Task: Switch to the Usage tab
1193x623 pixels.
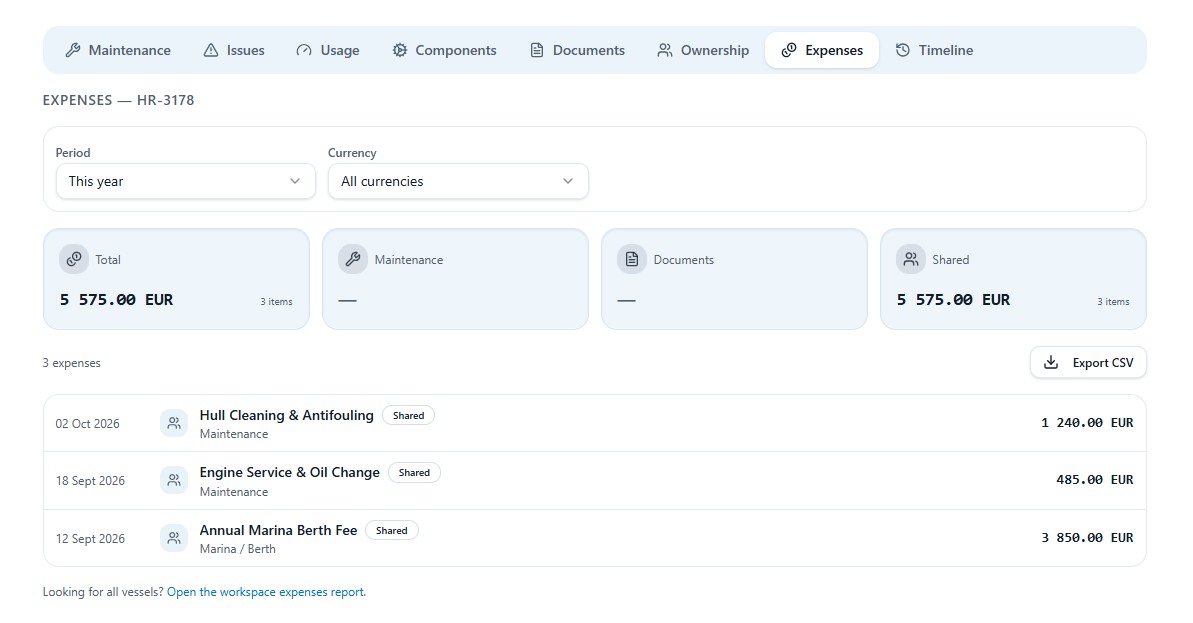Action: [x=328, y=50]
